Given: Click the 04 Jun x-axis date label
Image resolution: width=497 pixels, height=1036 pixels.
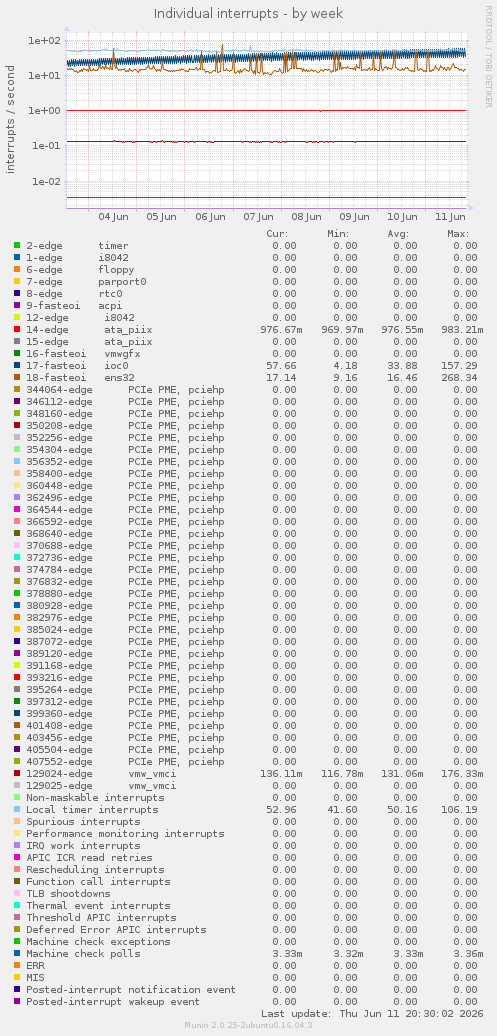Looking at the screenshot, I should pyautogui.click(x=114, y=217).
